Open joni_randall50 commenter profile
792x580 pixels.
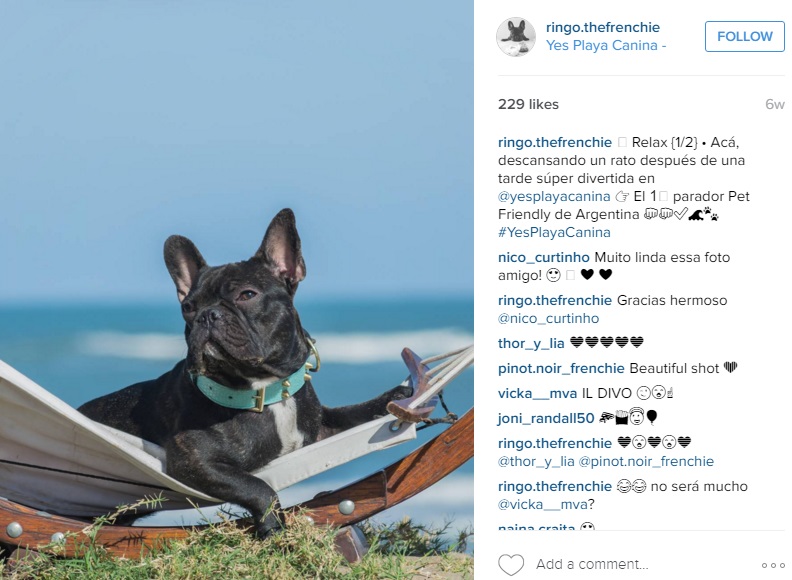546,418
